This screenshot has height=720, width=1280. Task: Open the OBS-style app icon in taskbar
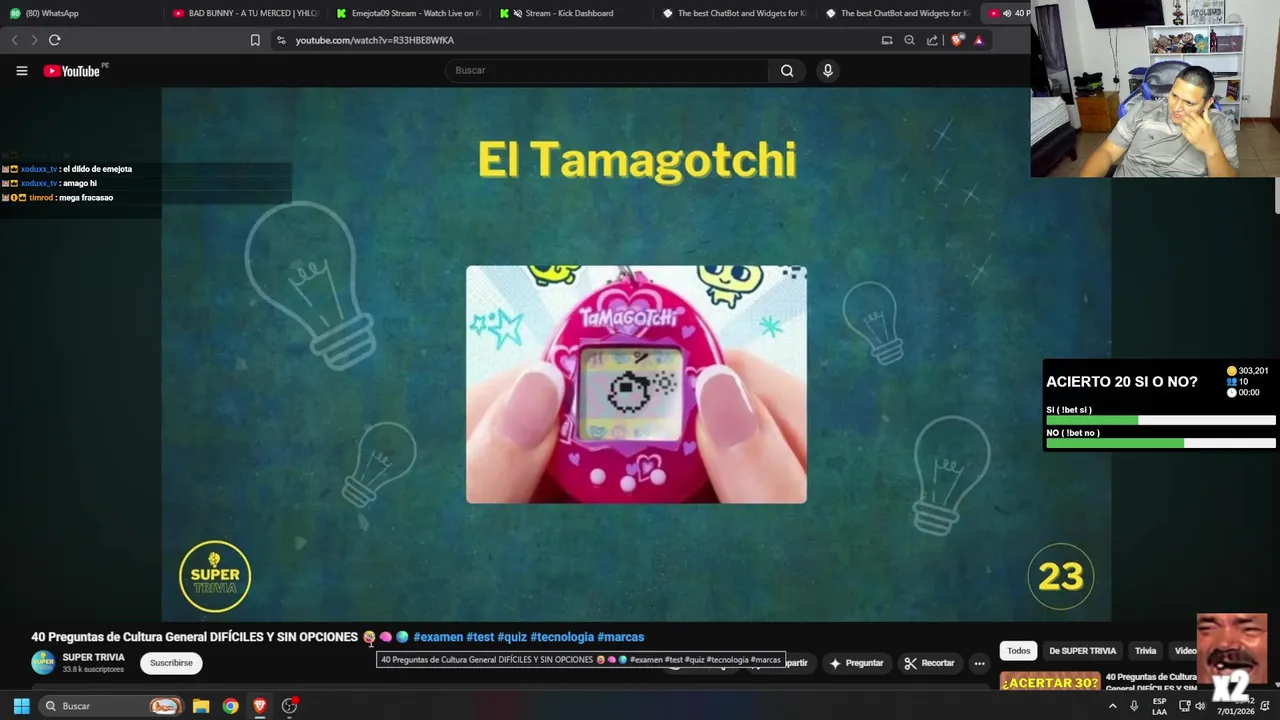point(290,706)
